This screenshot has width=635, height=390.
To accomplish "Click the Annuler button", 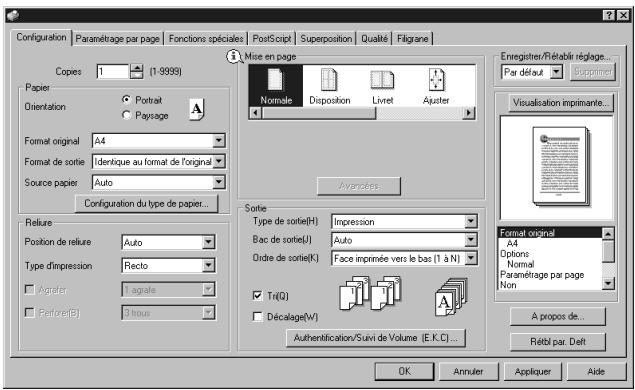I will point(468,371).
